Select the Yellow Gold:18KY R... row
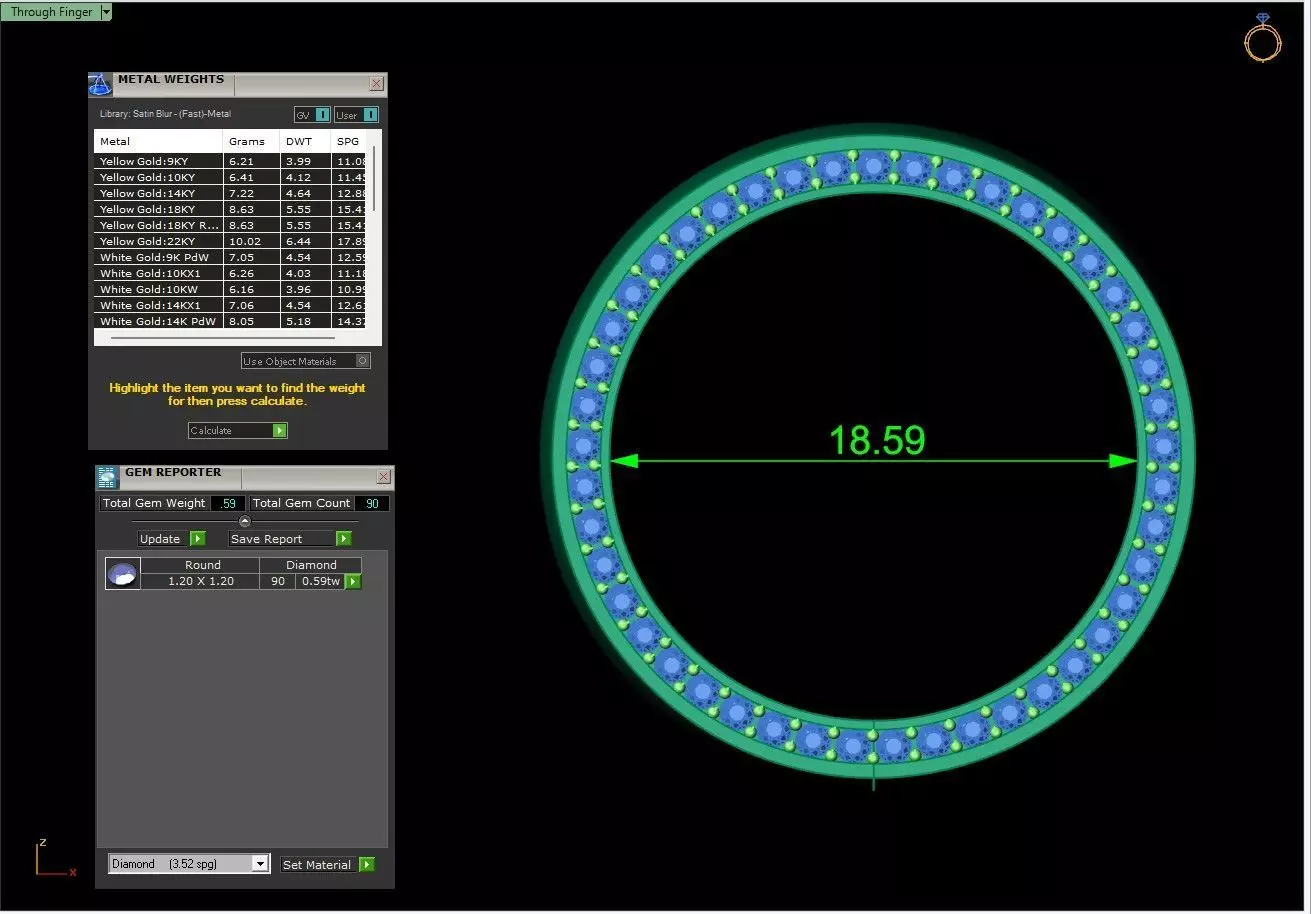 point(231,225)
